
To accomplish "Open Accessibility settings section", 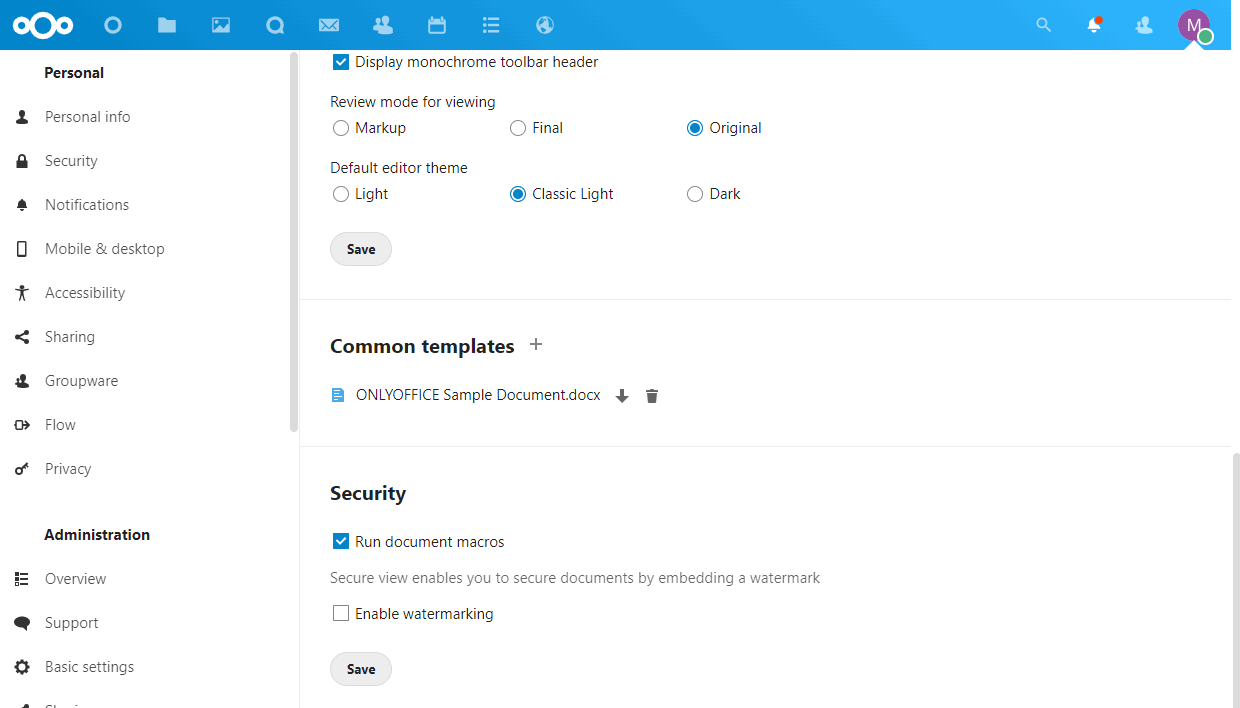I will [x=85, y=293].
